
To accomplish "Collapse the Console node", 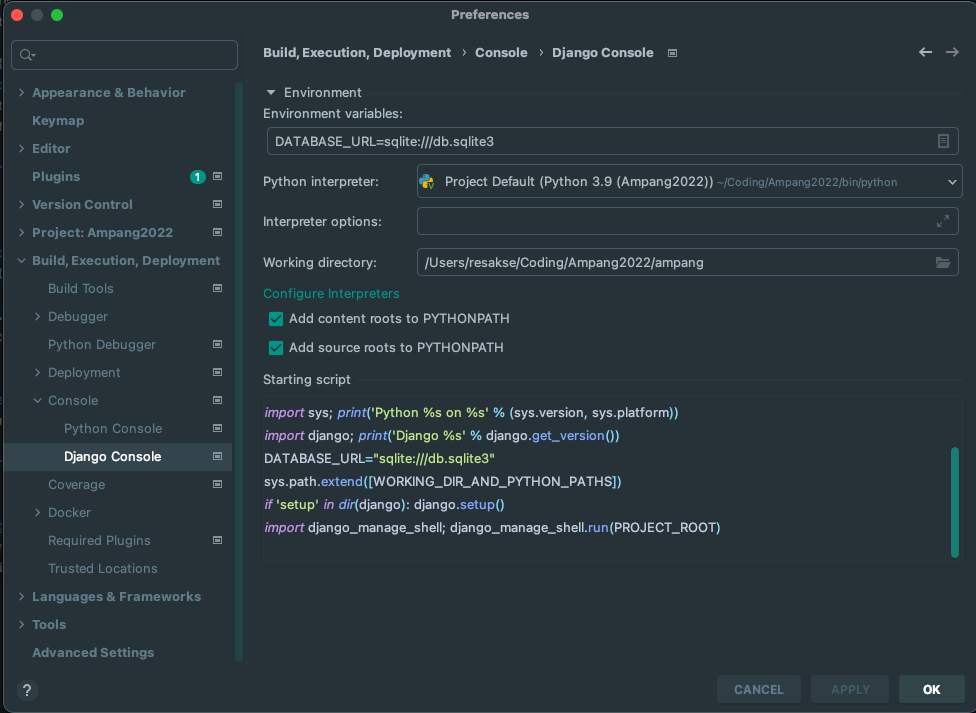I will pos(37,401).
